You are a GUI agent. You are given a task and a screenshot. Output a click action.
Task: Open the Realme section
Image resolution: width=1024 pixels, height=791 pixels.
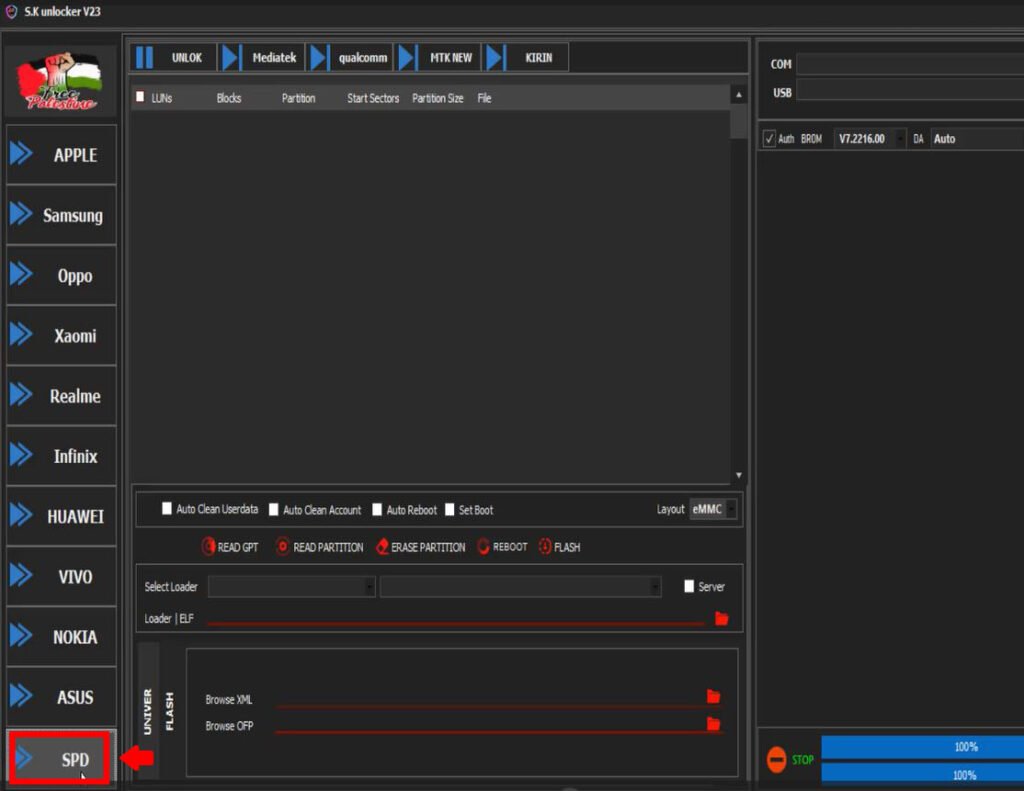point(61,396)
